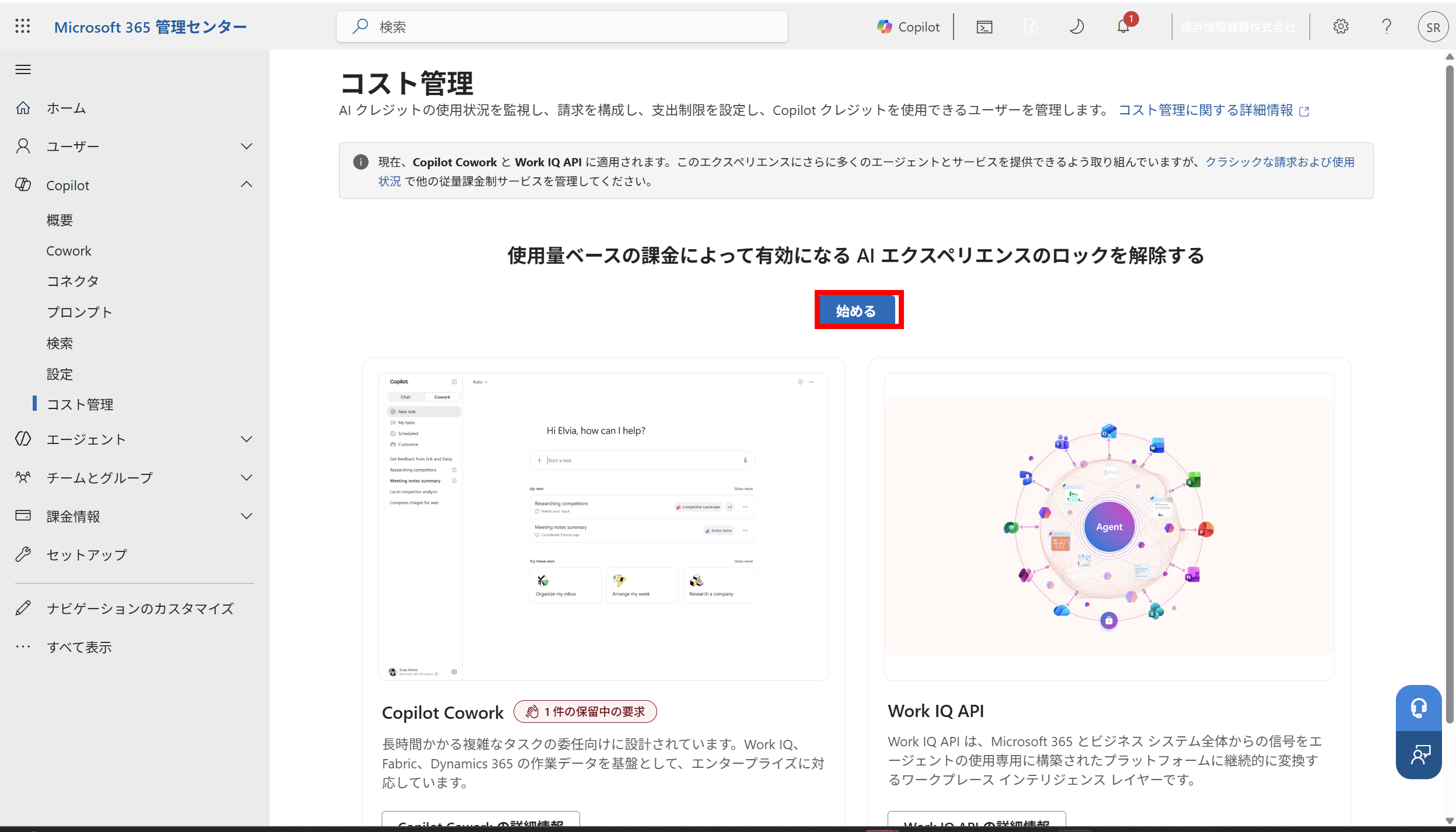Click すべて表示 in sidebar
This screenshot has height=832, width=1456.
tap(79, 646)
